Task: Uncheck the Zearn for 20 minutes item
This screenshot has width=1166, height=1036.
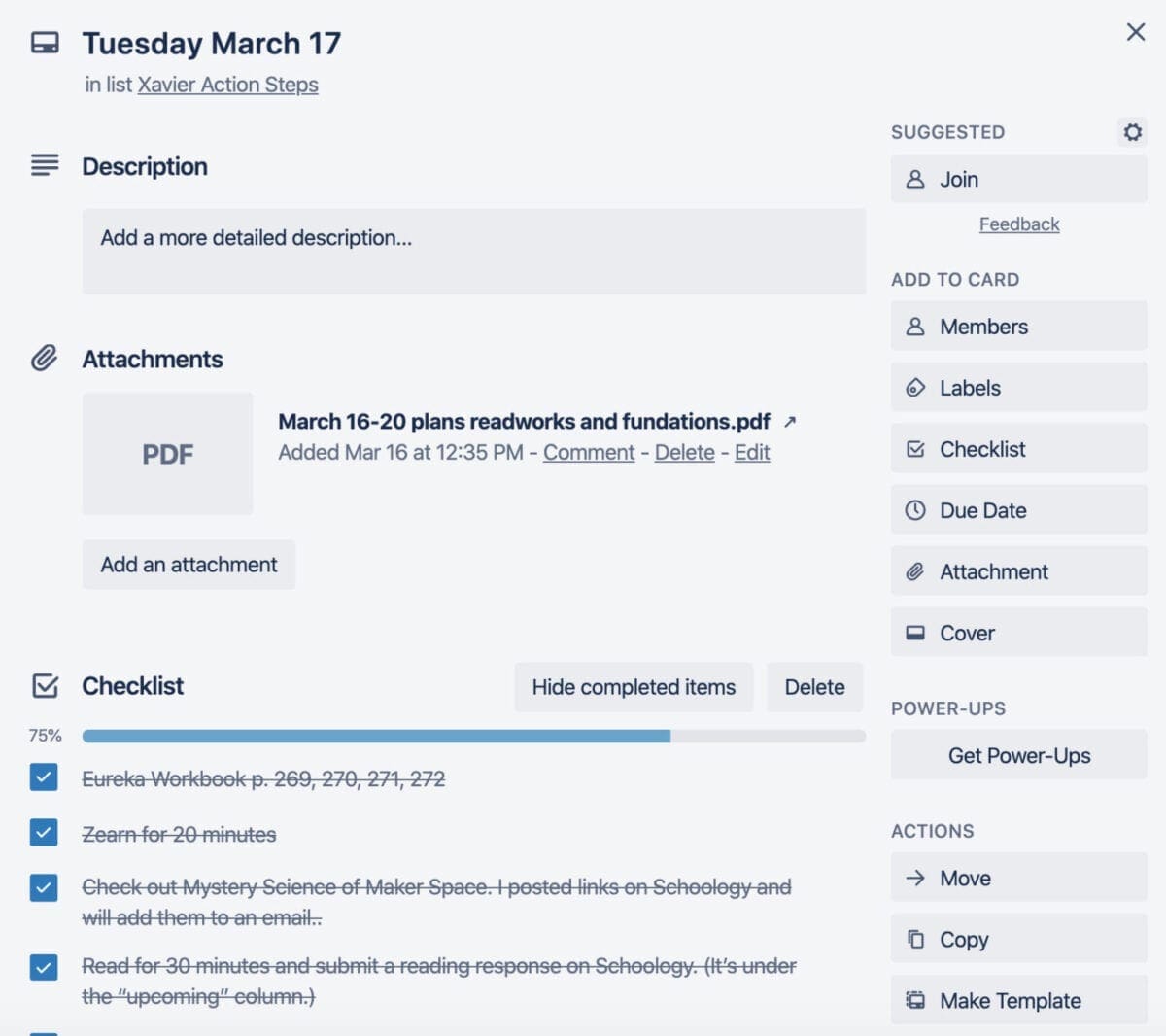Action: coord(44,833)
